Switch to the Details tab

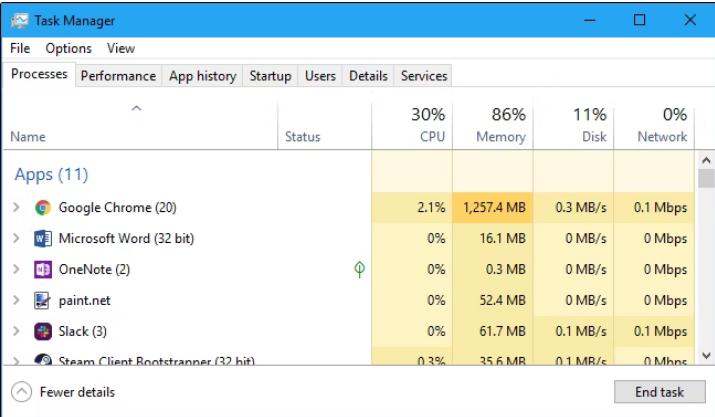368,76
